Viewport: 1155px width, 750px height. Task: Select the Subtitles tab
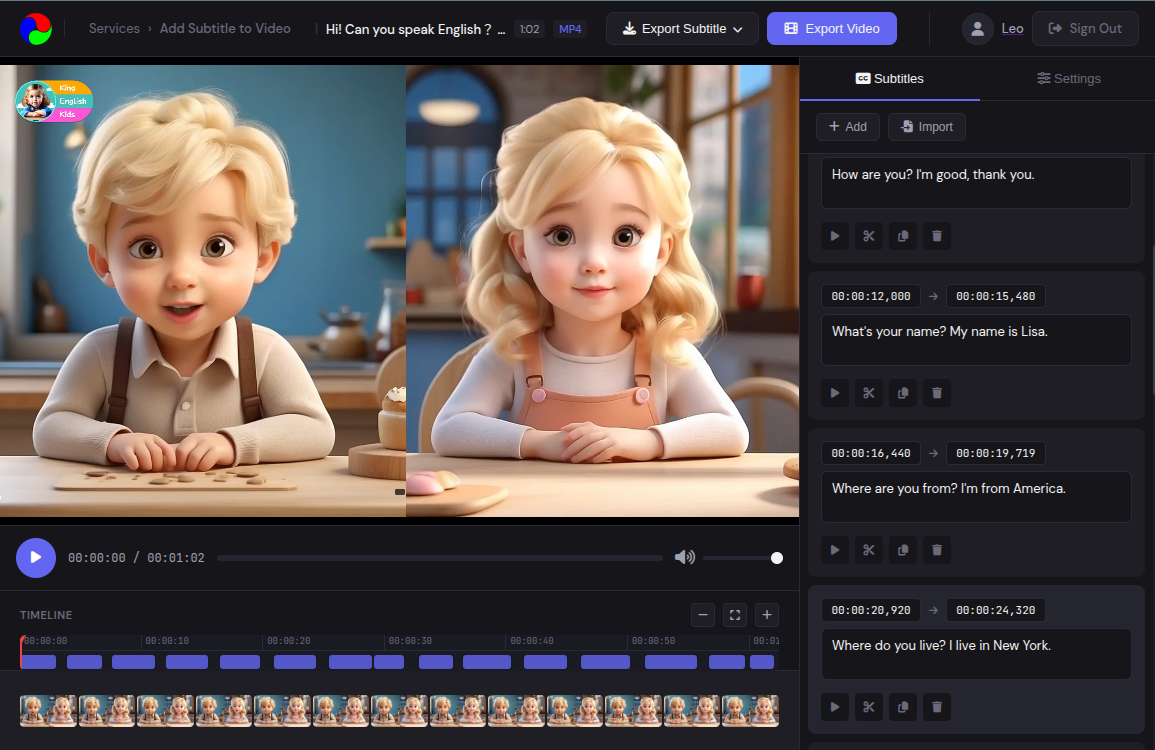tap(889, 78)
